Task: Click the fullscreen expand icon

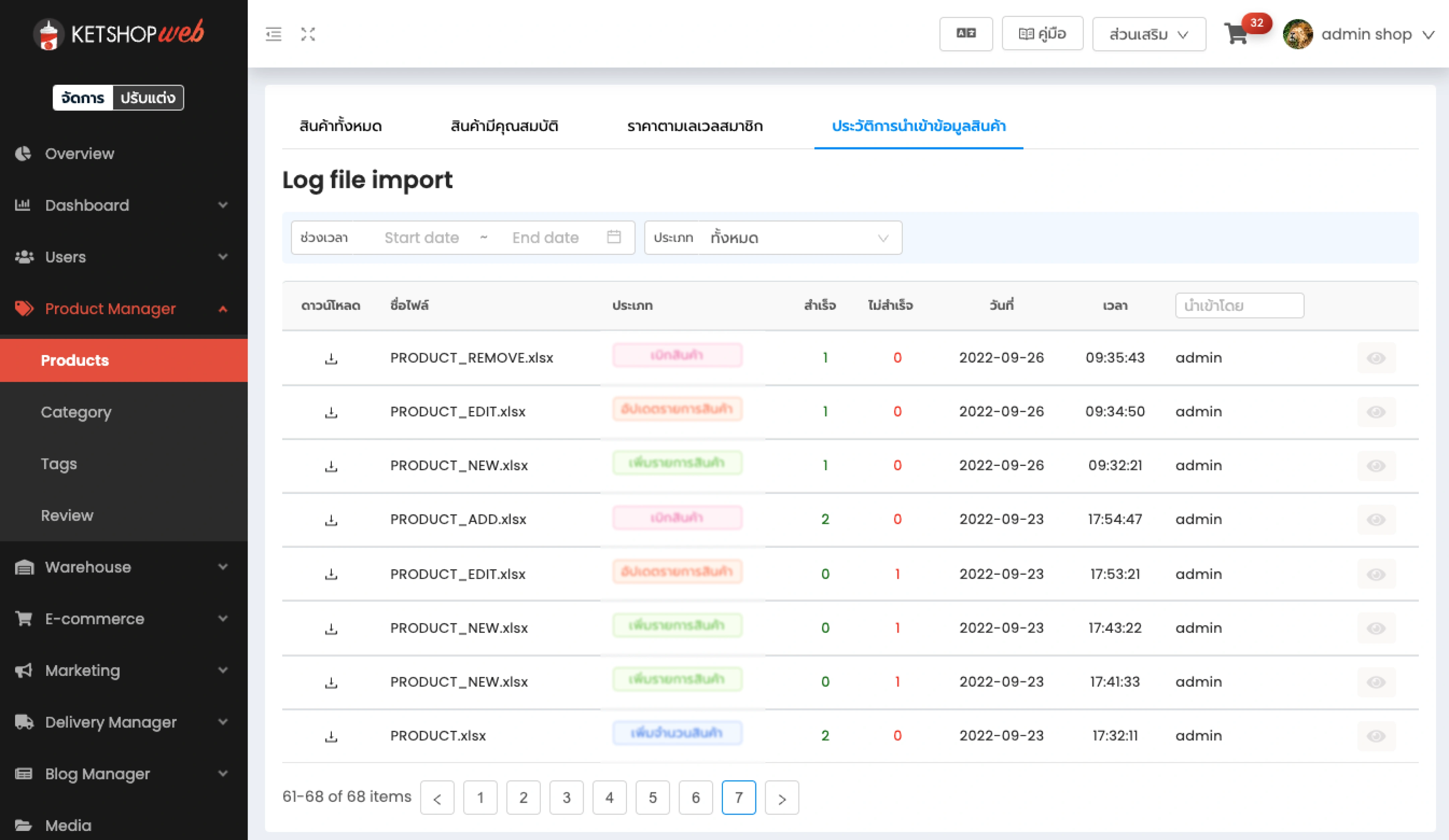Action: (308, 34)
